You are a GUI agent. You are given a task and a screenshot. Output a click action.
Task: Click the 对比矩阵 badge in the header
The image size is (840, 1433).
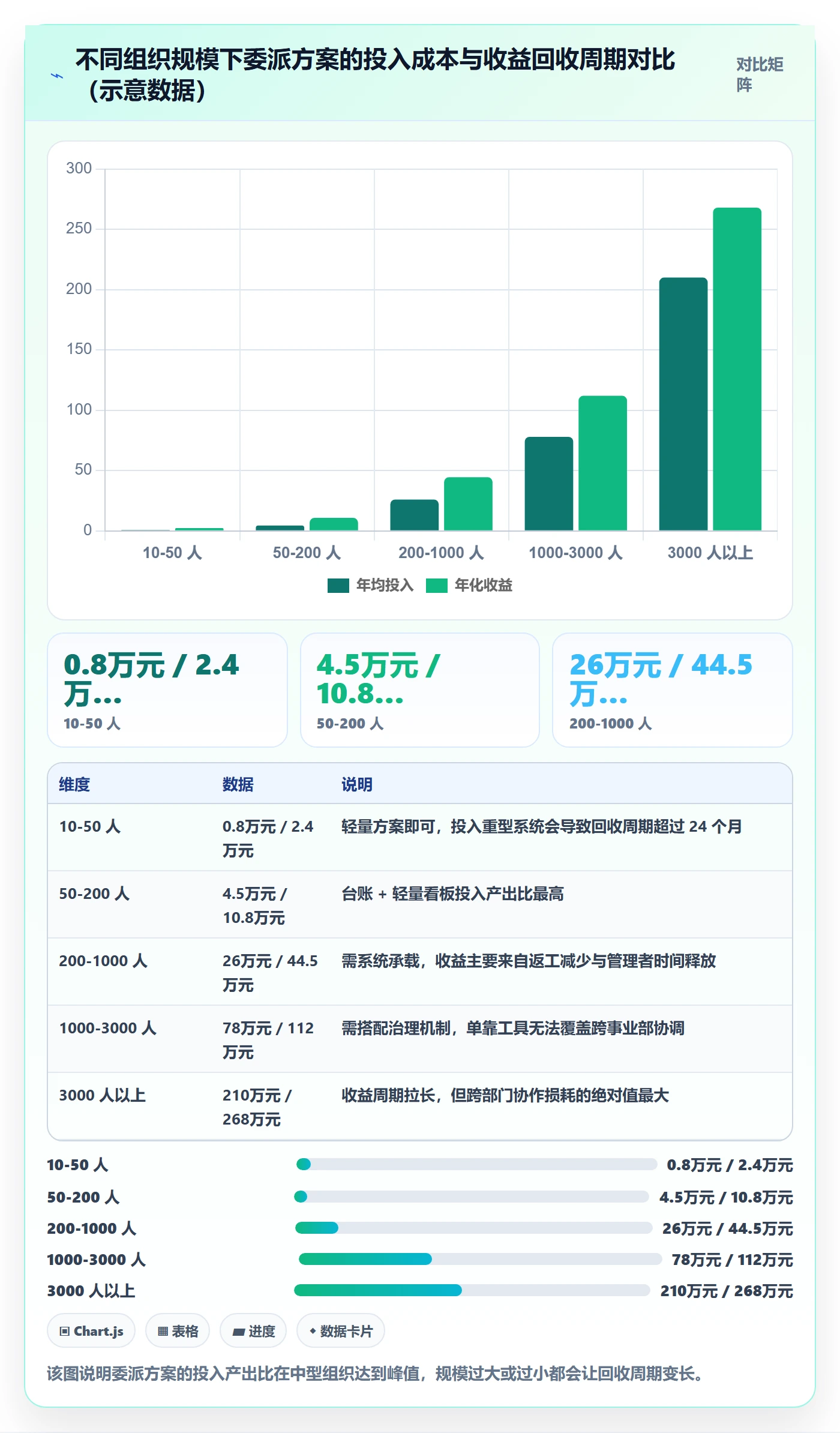[760, 75]
